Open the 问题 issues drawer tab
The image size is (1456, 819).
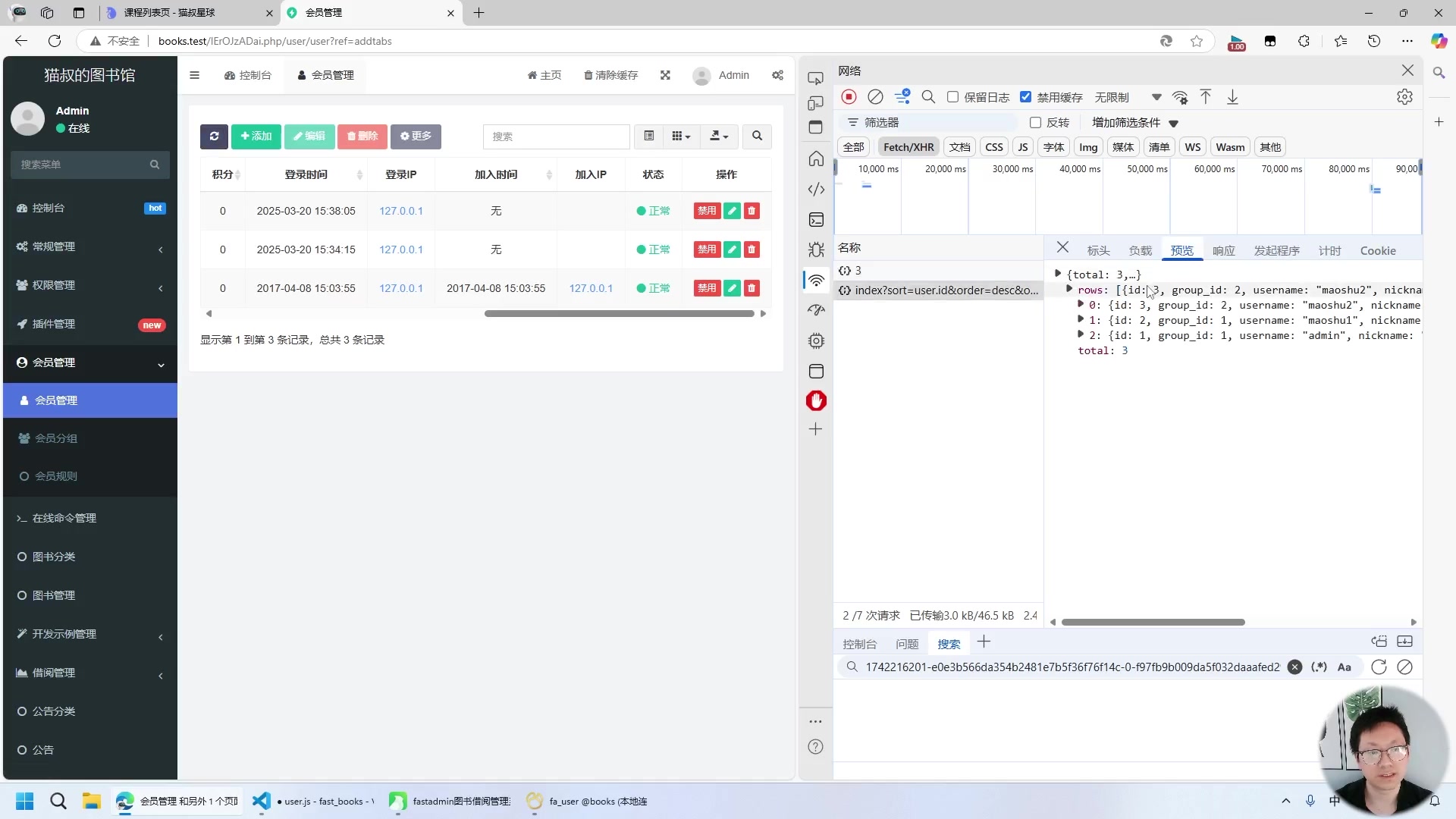tap(907, 644)
